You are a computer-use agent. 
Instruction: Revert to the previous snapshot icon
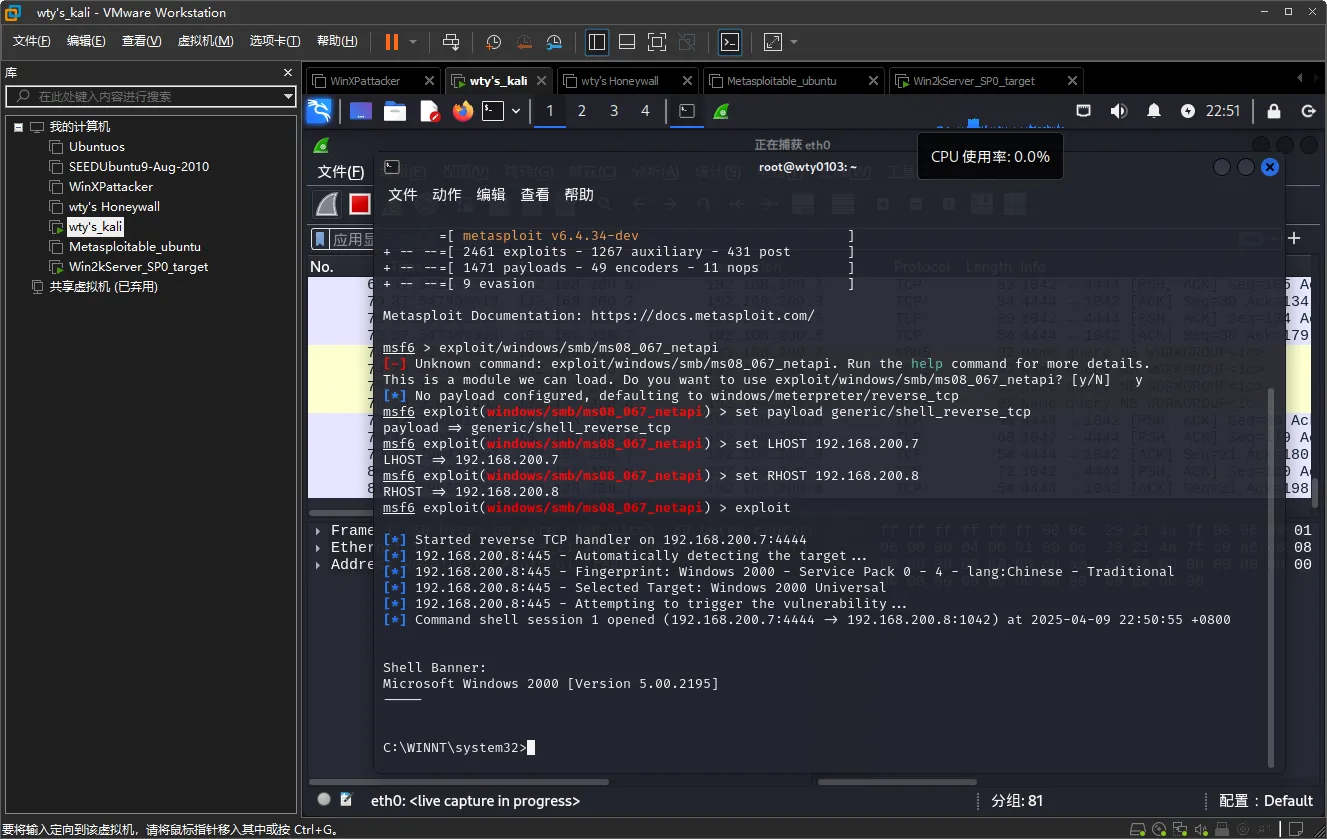524,42
